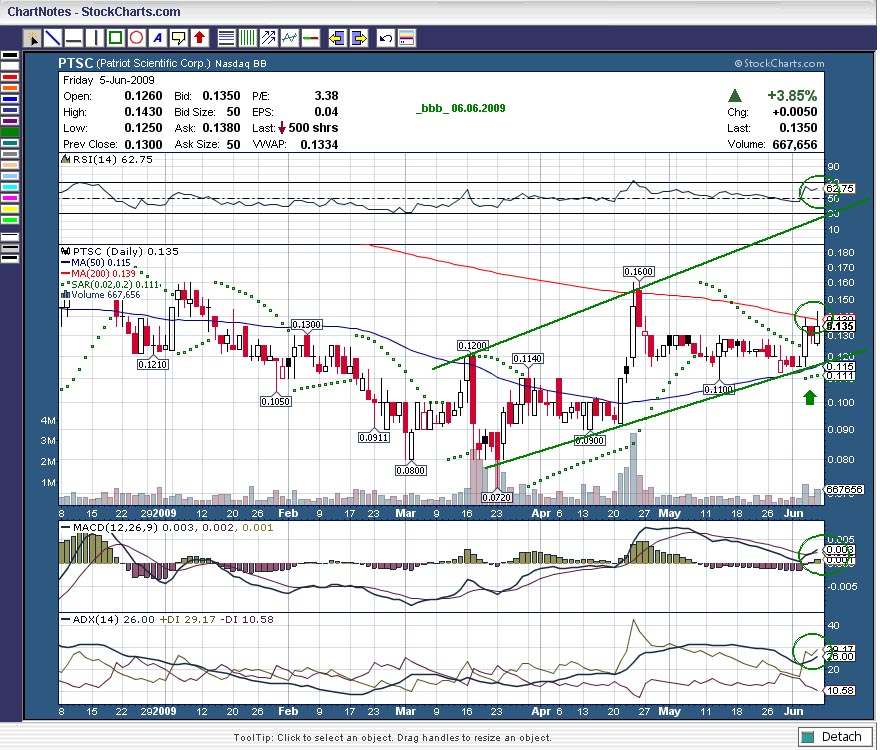The image size is (880, 750).
Task: Click the 0.0911 price label
Action: (x=374, y=437)
